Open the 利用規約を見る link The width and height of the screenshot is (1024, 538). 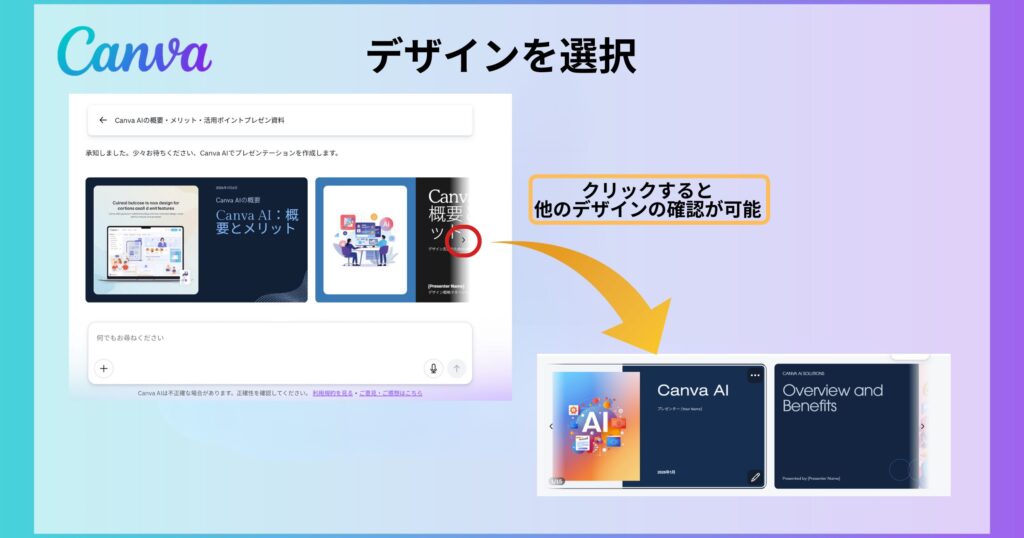(x=332, y=393)
